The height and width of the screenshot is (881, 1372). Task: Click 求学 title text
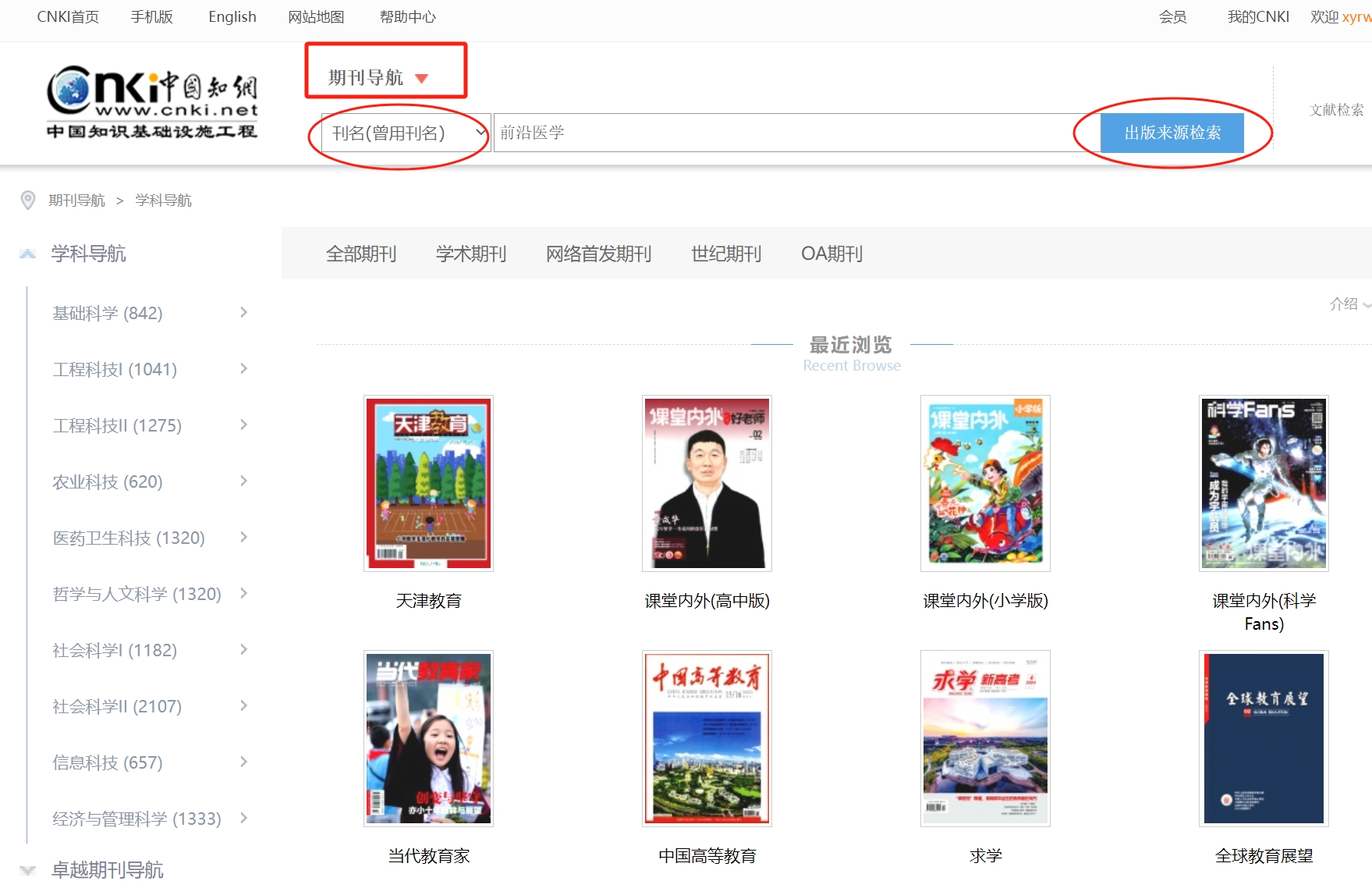pyautogui.click(x=985, y=856)
